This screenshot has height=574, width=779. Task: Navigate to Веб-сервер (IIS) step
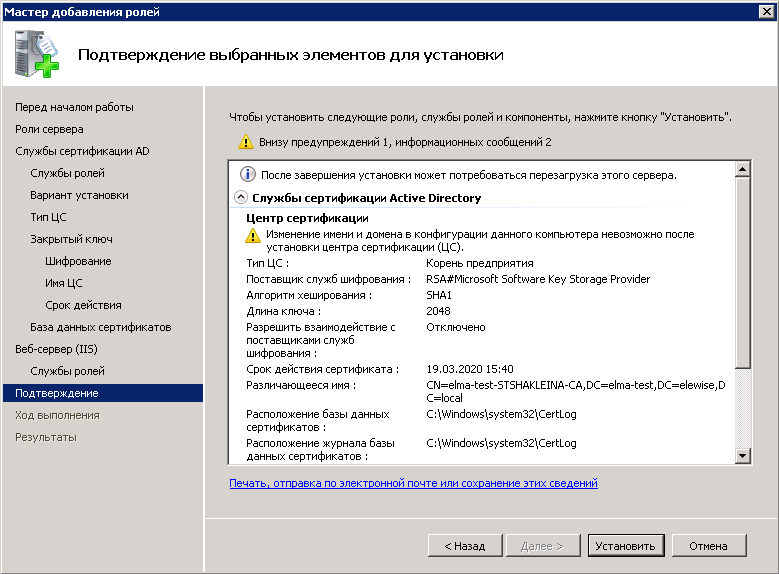56,349
